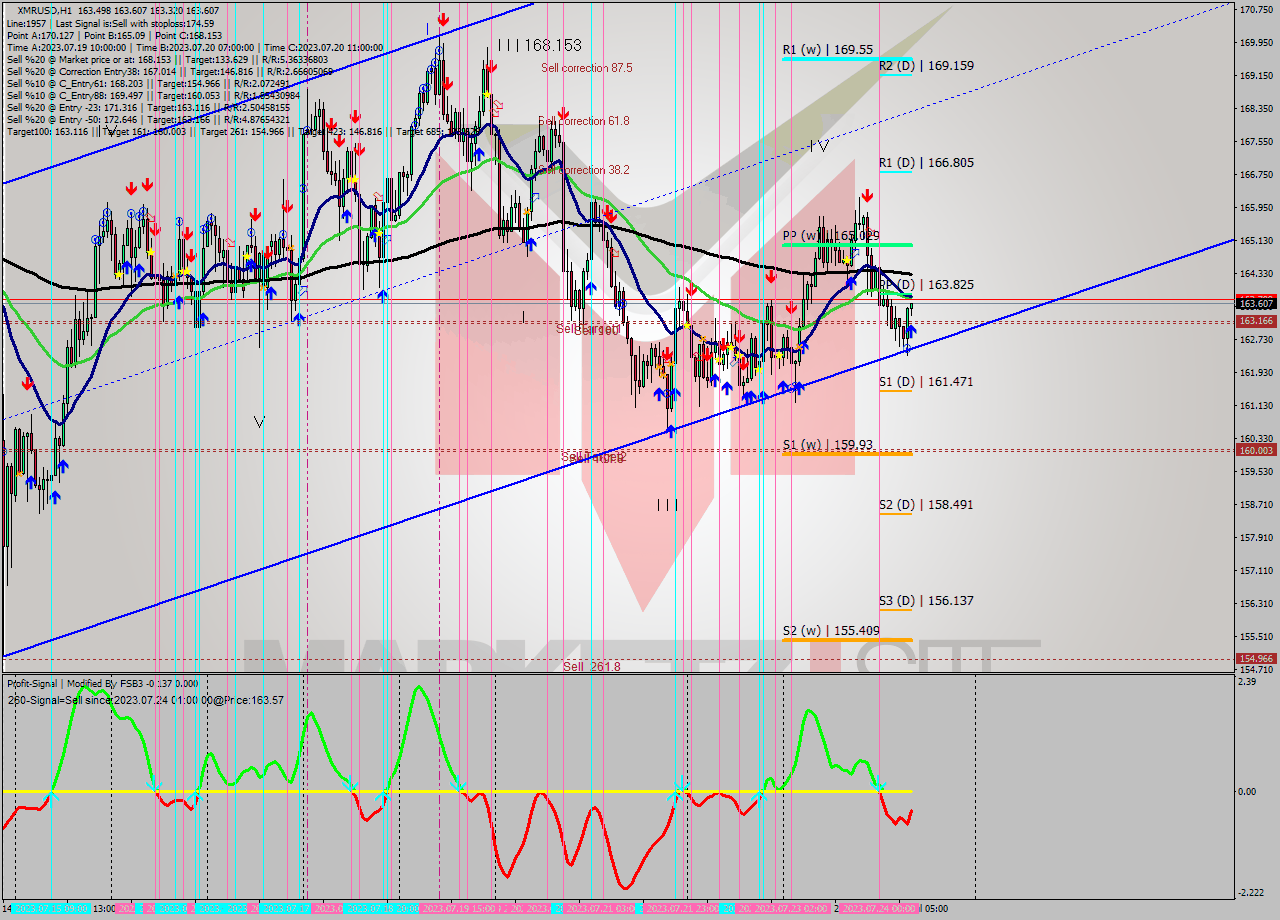Click the S3 (D) | 156.137 support label
This screenshot has height=920, width=1280.
pos(928,601)
